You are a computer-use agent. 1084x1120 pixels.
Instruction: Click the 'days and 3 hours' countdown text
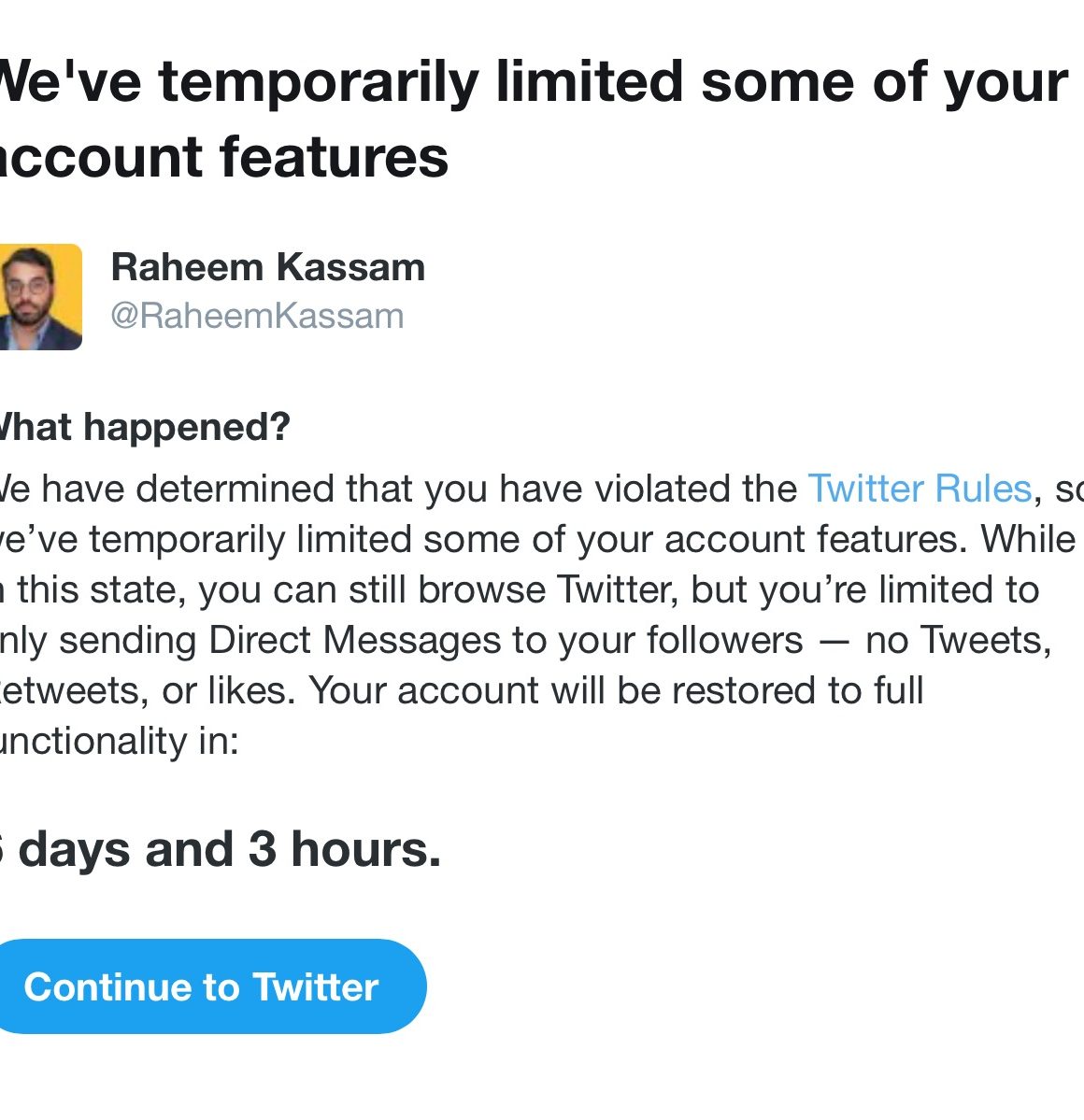[228, 849]
